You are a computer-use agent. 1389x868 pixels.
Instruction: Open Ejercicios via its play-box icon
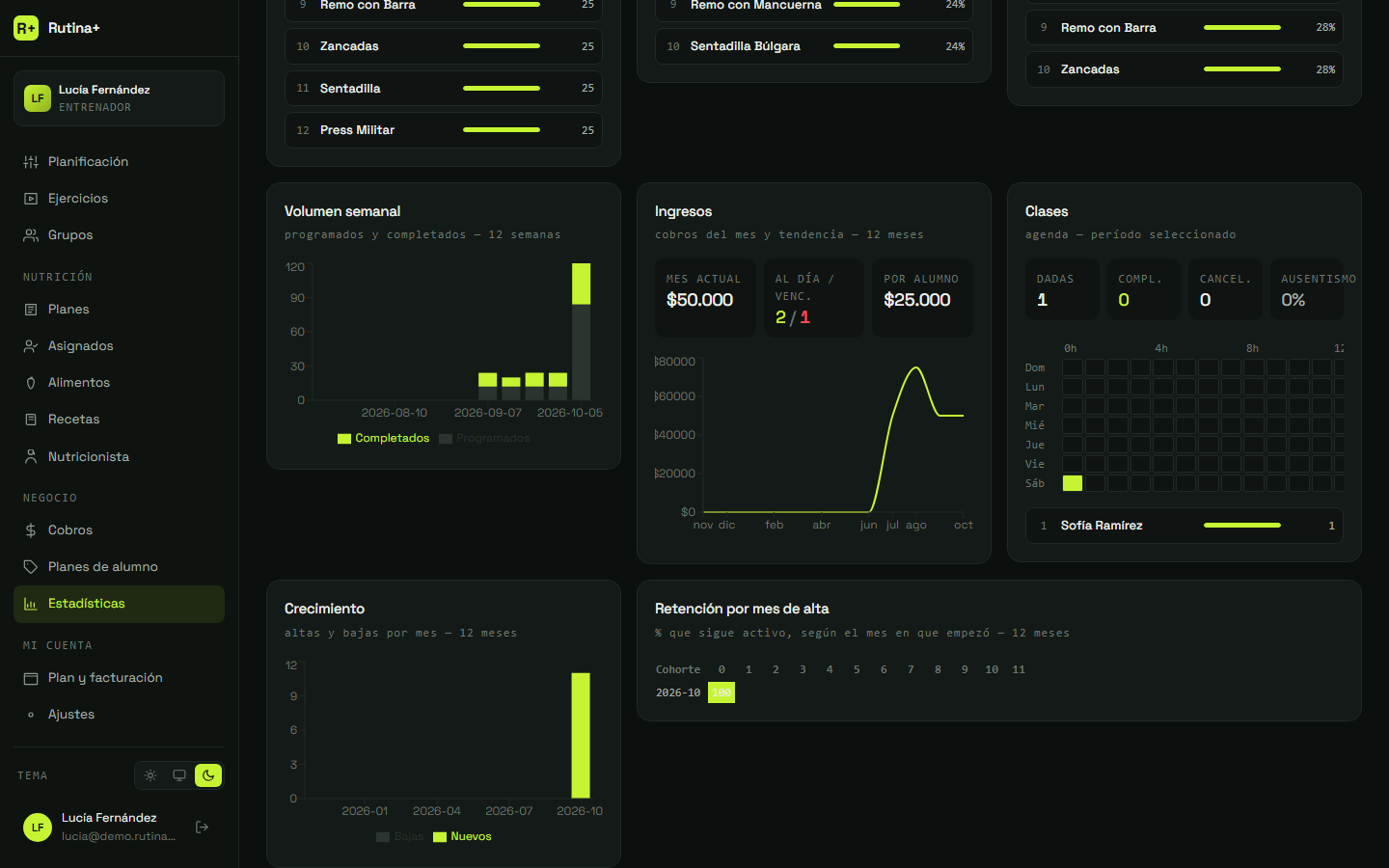tap(31, 199)
